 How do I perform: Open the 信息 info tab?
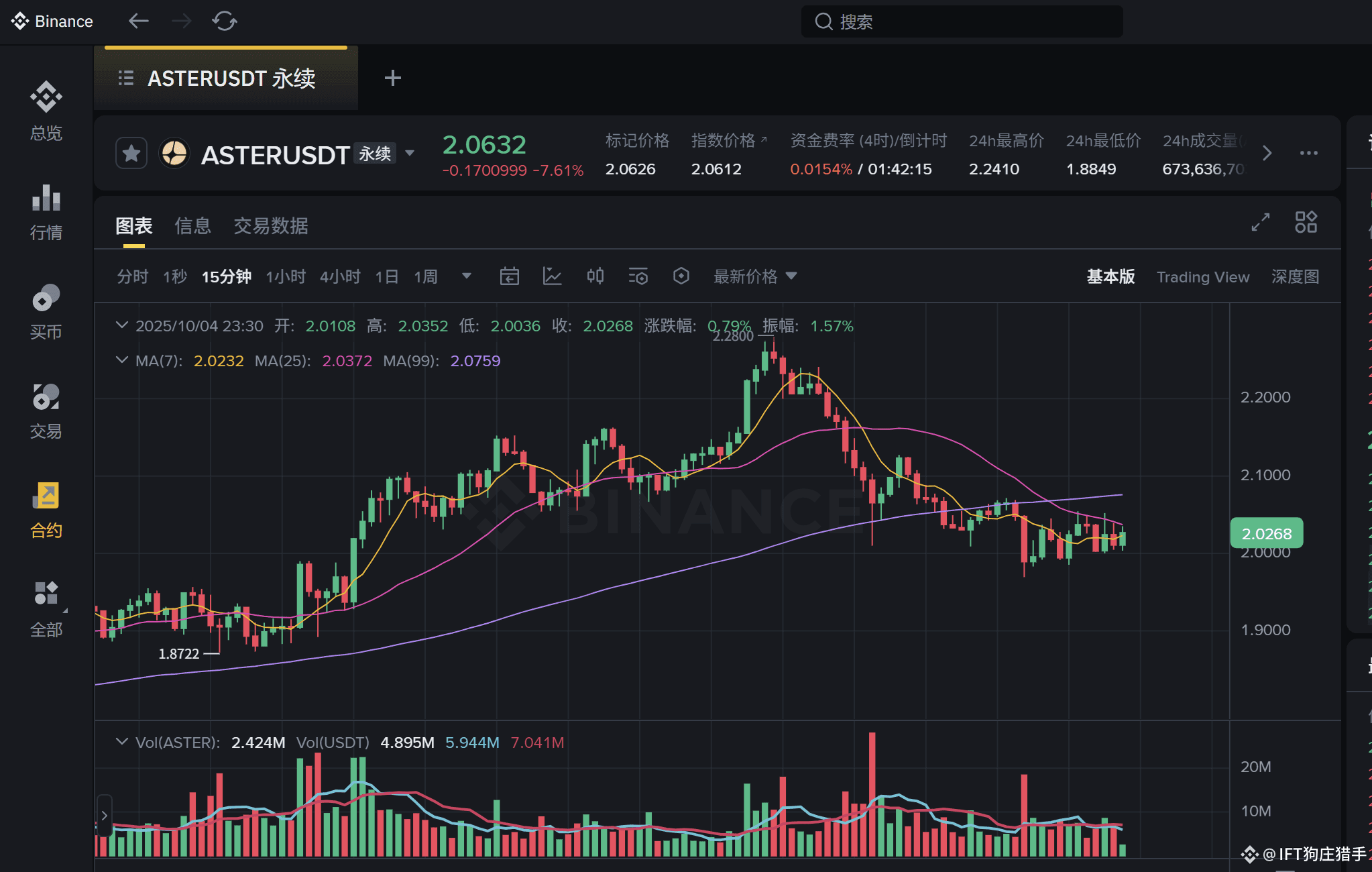pyautogui.click(x=192, y=226)
